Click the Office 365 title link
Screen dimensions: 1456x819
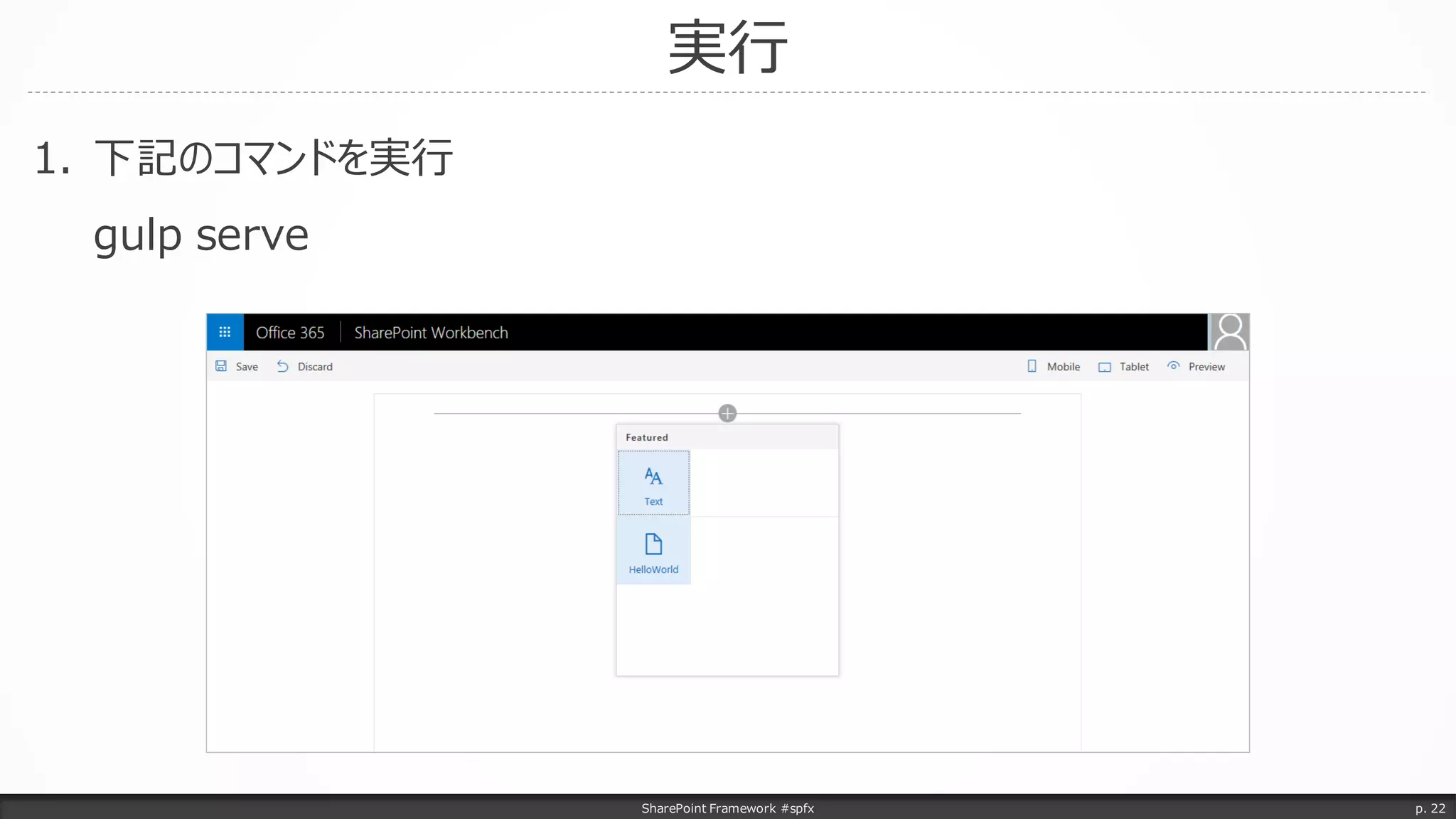point(290,333)
